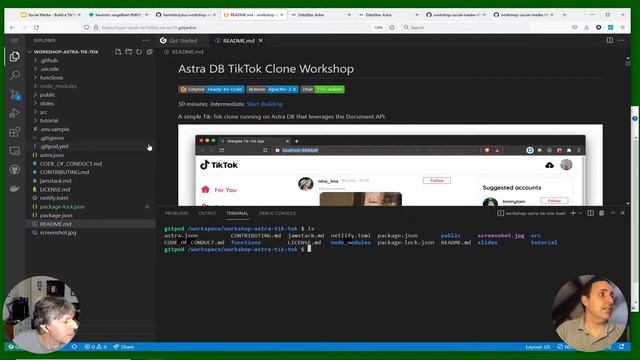Switch to the Get Started editor tab
The height and width of the screenshot is (360, 640).
(183, 40)
